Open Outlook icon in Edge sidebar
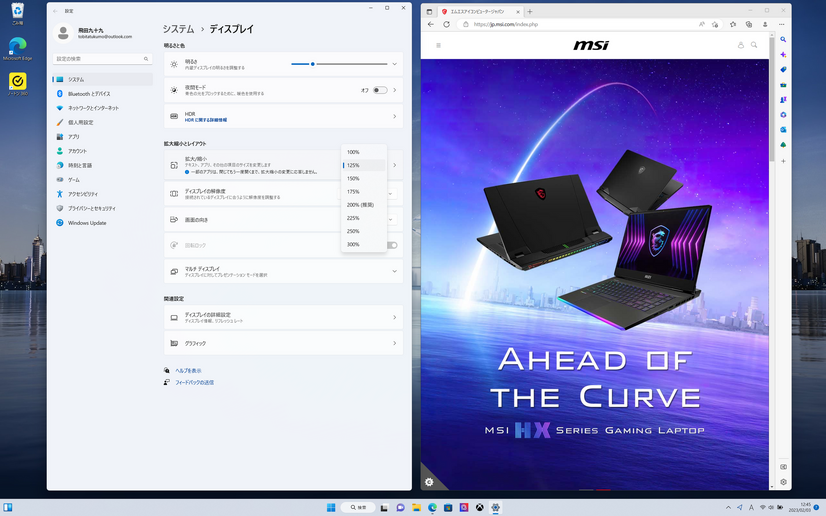 click(783, 130)
